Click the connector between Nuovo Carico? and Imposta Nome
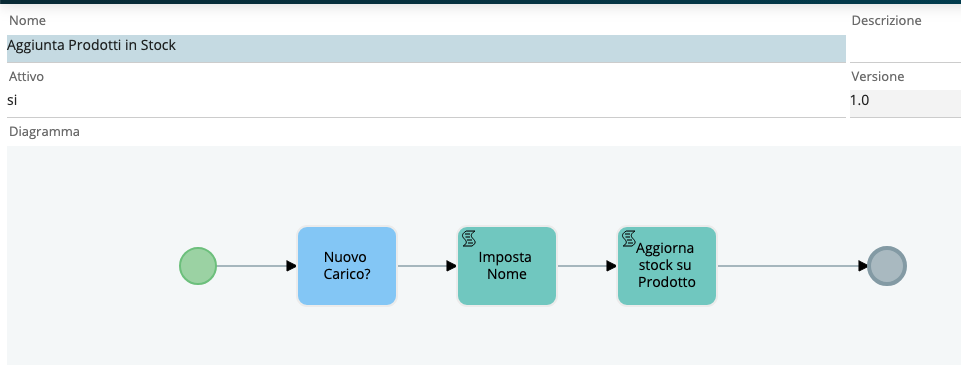Viewport: 961px width, 365px height. point(427,266)
